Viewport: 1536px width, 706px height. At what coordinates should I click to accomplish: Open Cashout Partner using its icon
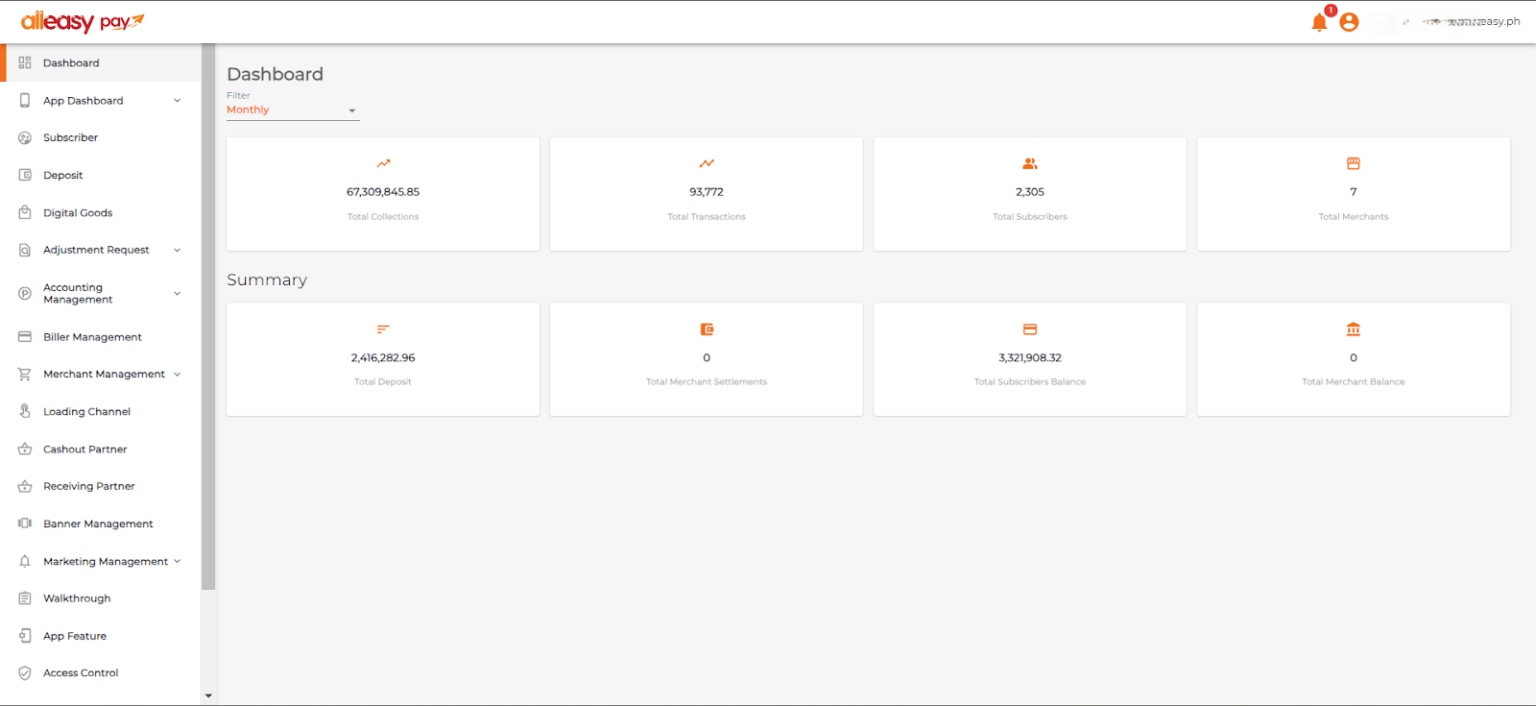(22, 448)
